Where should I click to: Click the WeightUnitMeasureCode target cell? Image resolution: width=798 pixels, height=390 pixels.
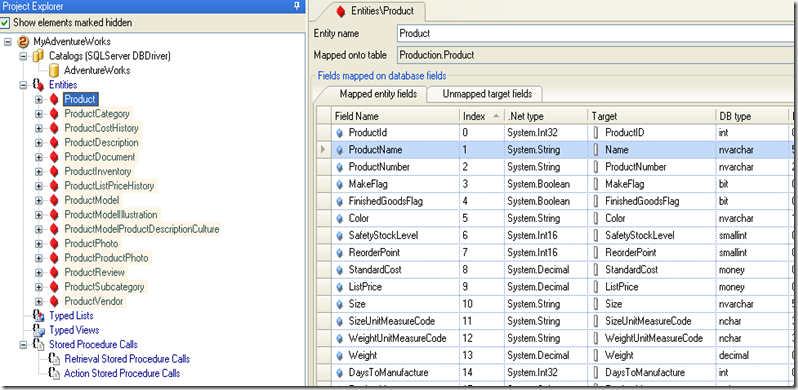coord(651,338)
